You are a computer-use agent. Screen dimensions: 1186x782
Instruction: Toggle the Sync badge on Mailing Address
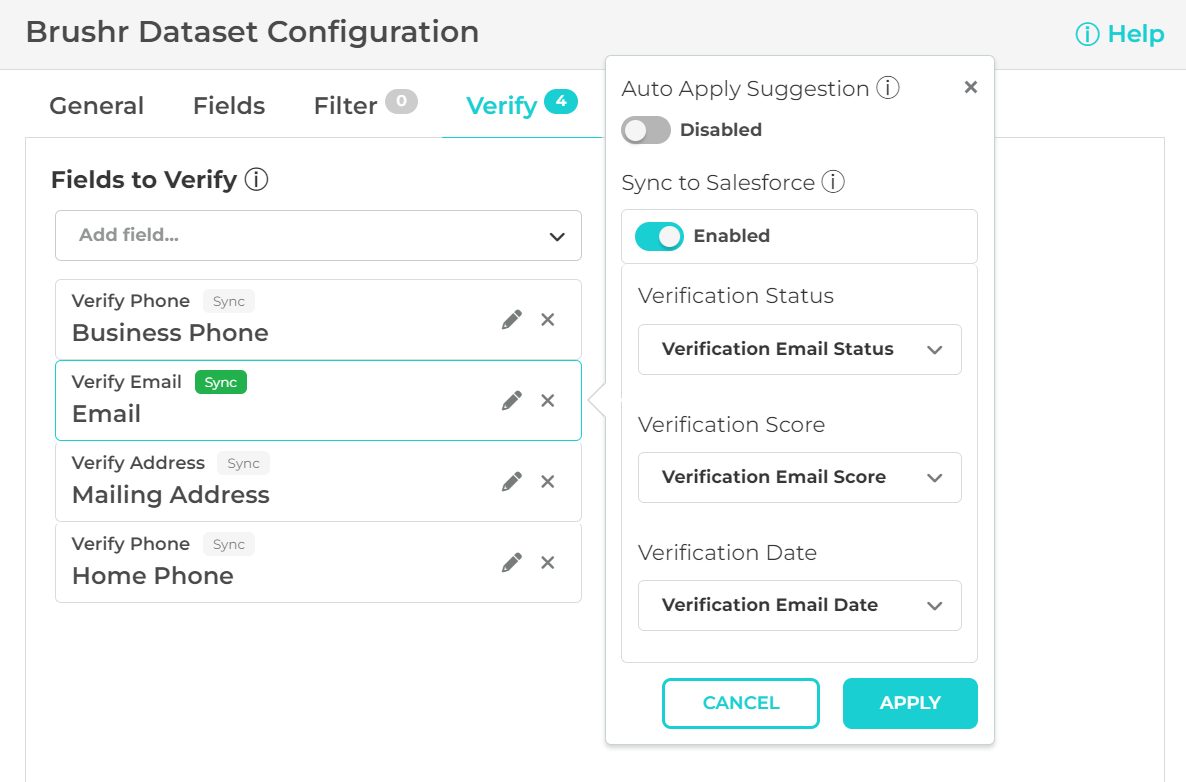pos(243,463)
